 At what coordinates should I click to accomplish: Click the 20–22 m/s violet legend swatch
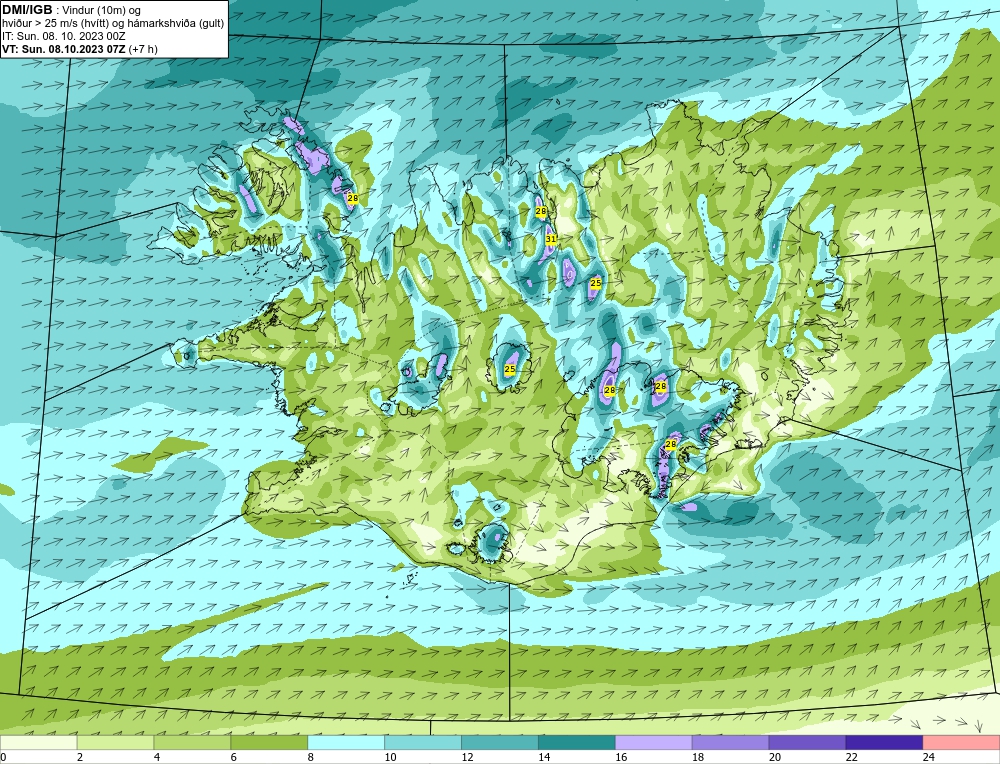tap(807, 743)
